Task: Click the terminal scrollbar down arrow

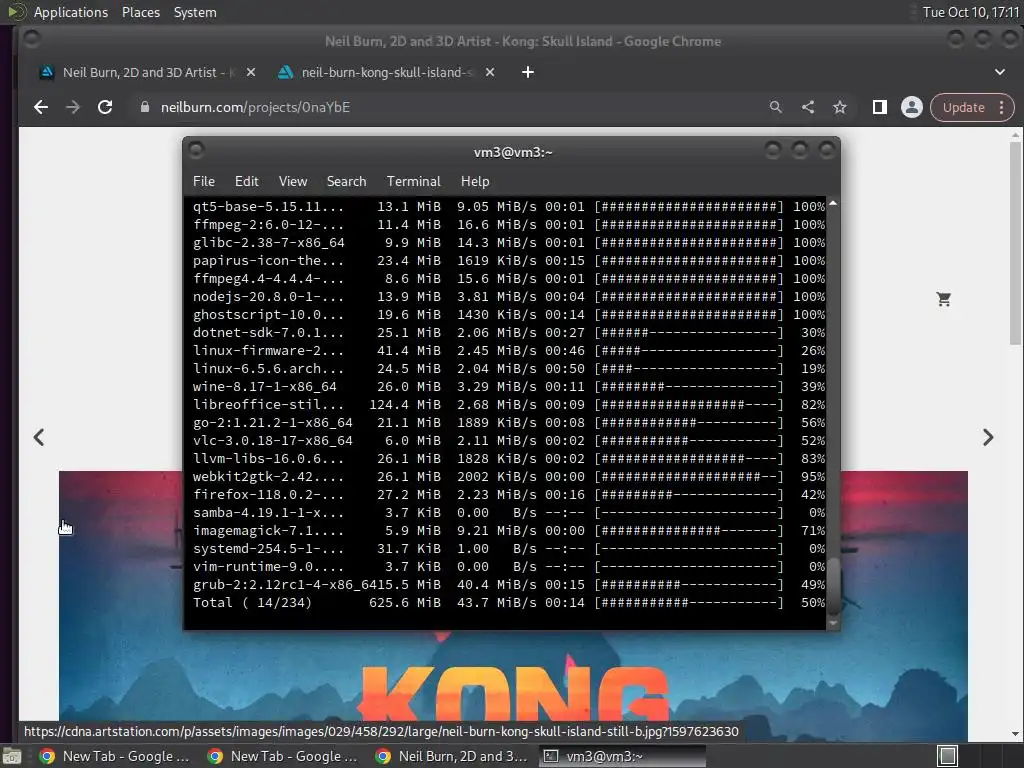Action: [833, 624]
